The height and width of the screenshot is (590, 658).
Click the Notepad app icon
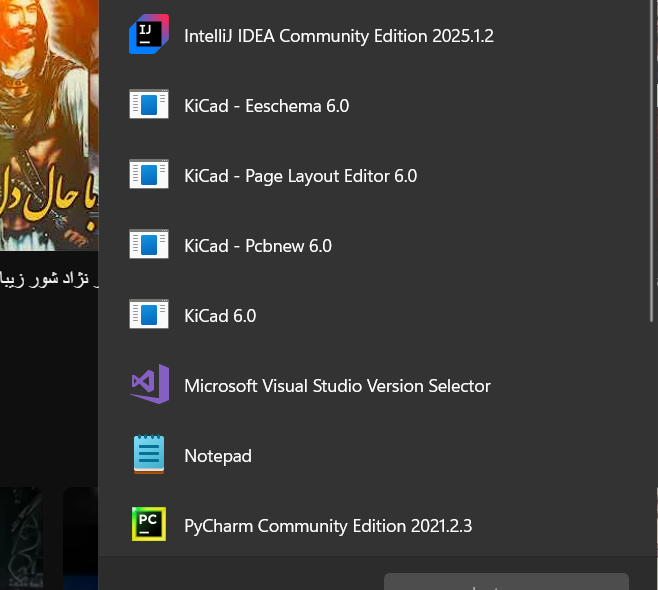coord(149,456)
